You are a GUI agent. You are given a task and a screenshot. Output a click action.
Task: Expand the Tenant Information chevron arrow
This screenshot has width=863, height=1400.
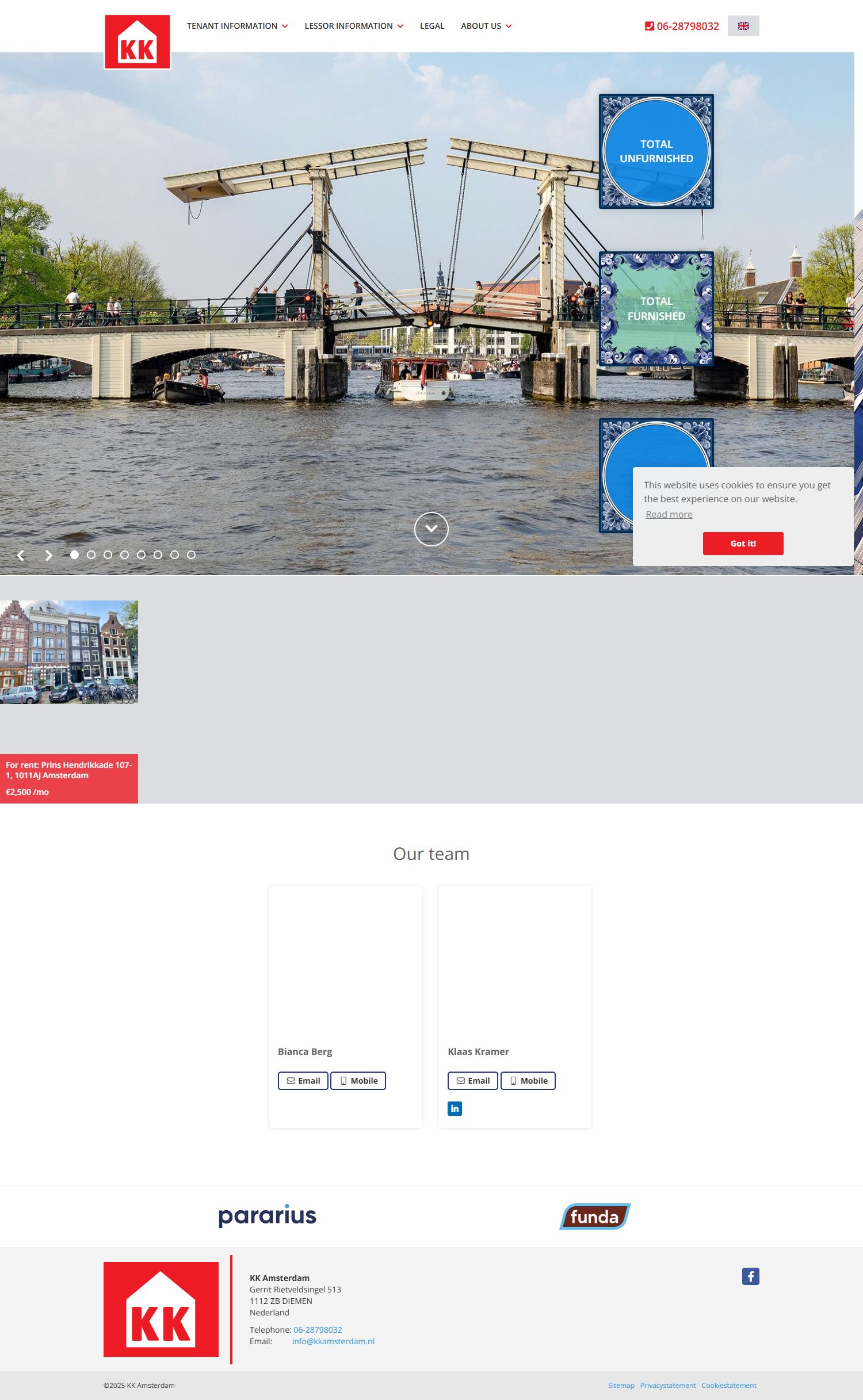click(x=285, y=26)
